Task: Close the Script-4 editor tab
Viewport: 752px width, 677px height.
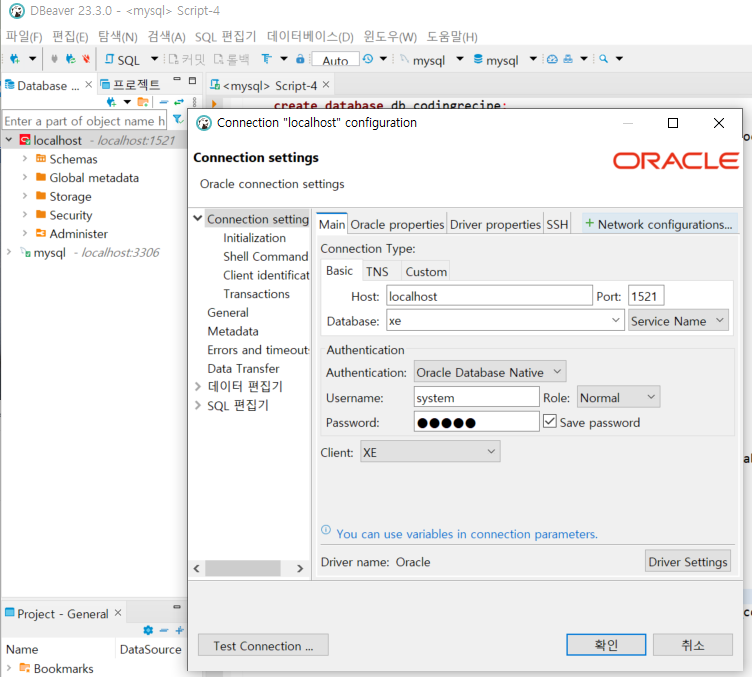Action: pos(326,85)
